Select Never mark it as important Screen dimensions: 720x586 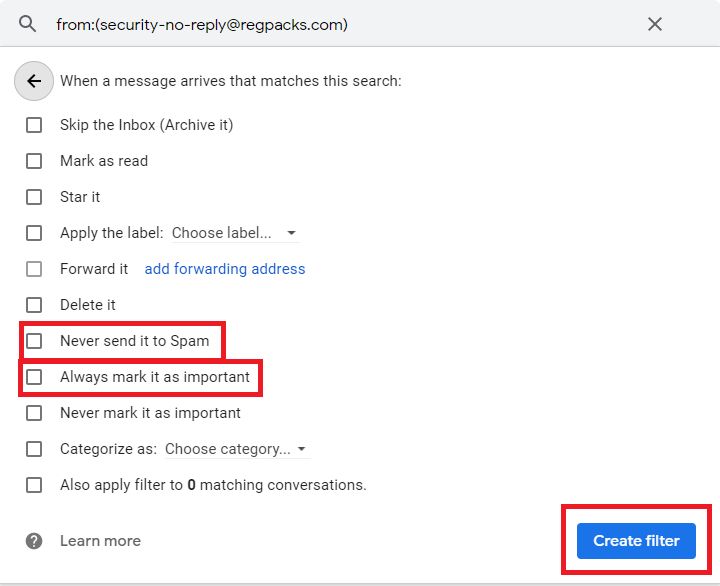click(34, 413)
